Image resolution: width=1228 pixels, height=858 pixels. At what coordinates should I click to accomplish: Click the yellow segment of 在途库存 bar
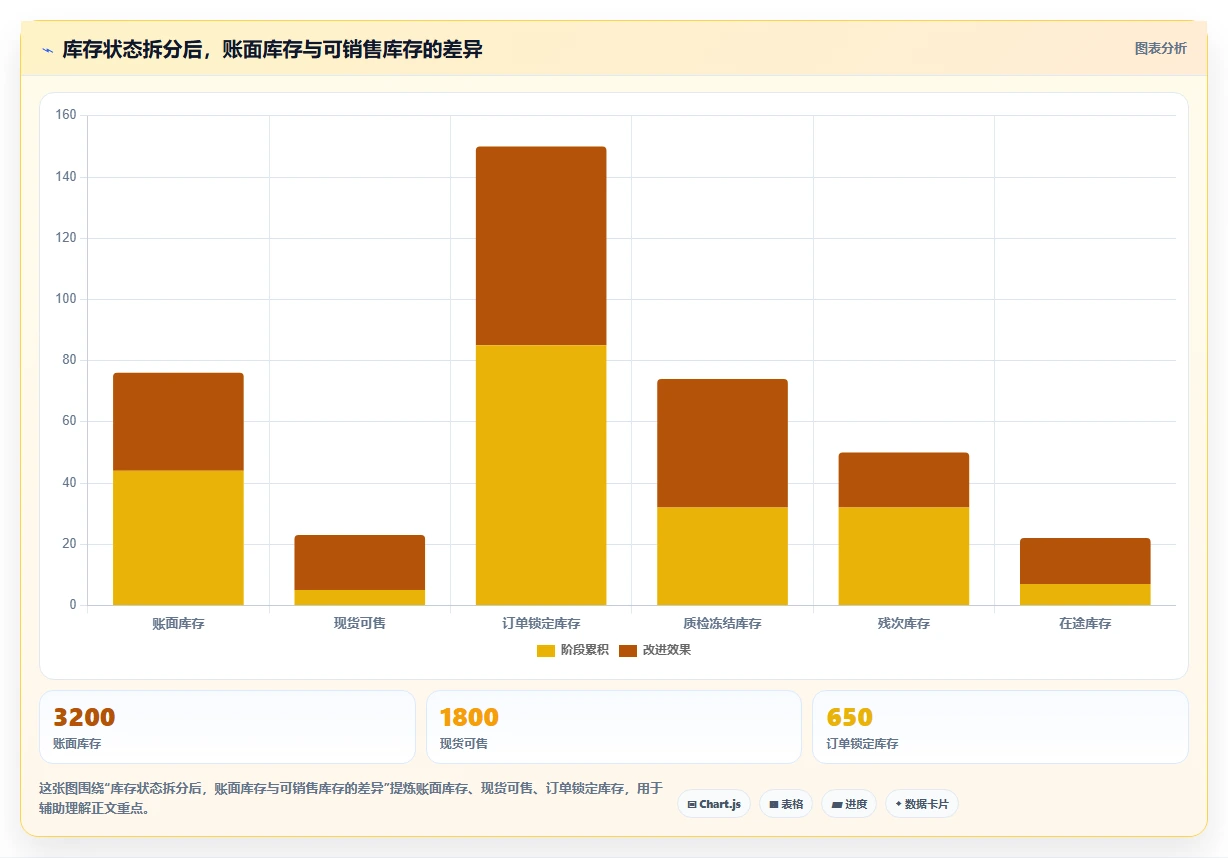click(x=1085, y=594)
